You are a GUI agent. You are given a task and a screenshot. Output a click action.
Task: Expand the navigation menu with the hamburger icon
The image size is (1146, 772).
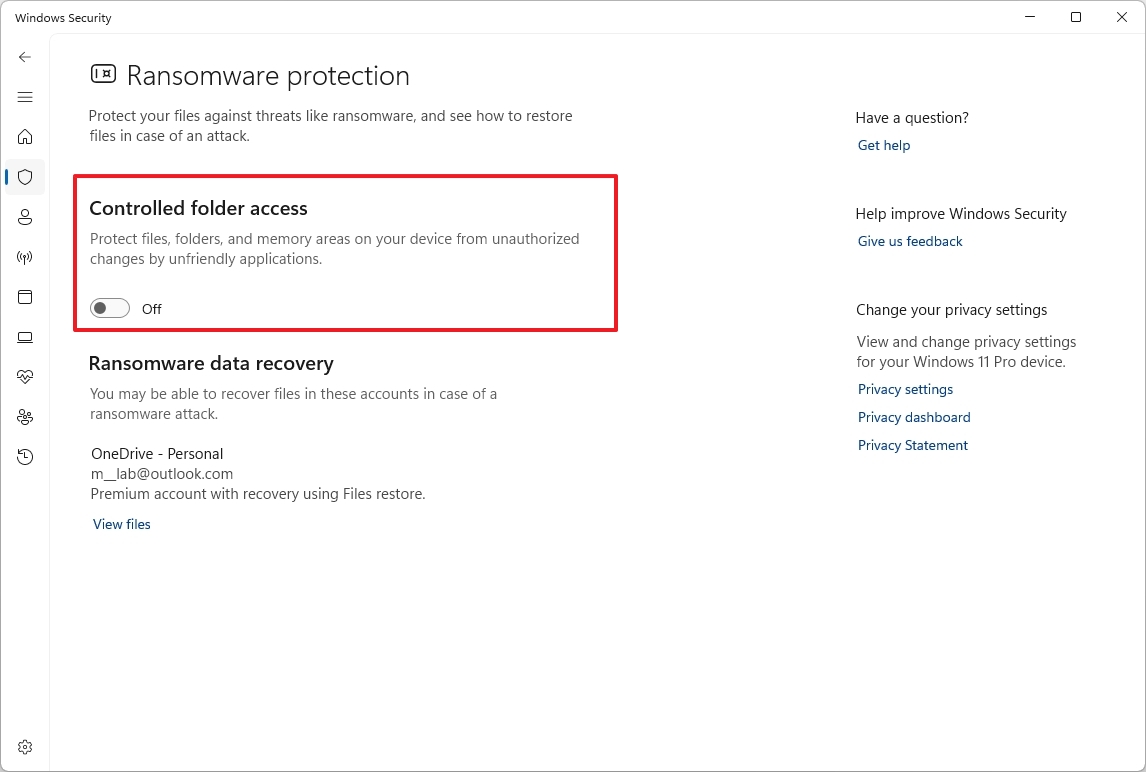tap(25, 97)
